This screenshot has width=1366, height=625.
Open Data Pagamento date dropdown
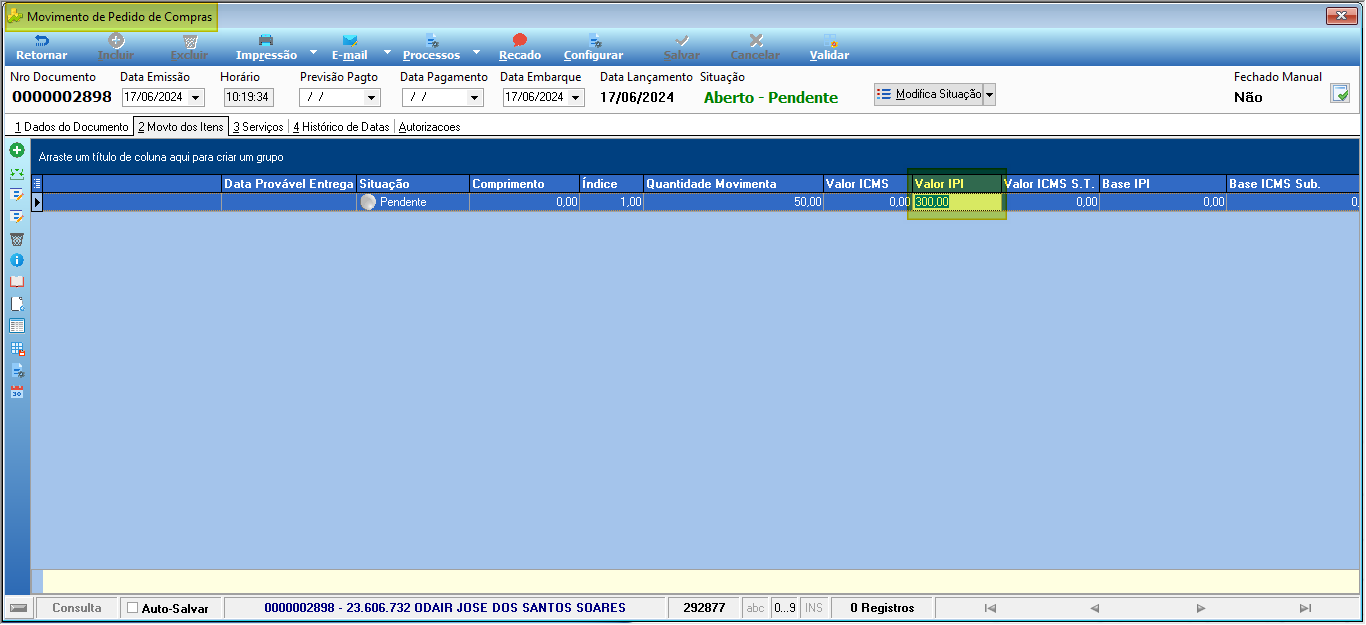pos(475,98)
